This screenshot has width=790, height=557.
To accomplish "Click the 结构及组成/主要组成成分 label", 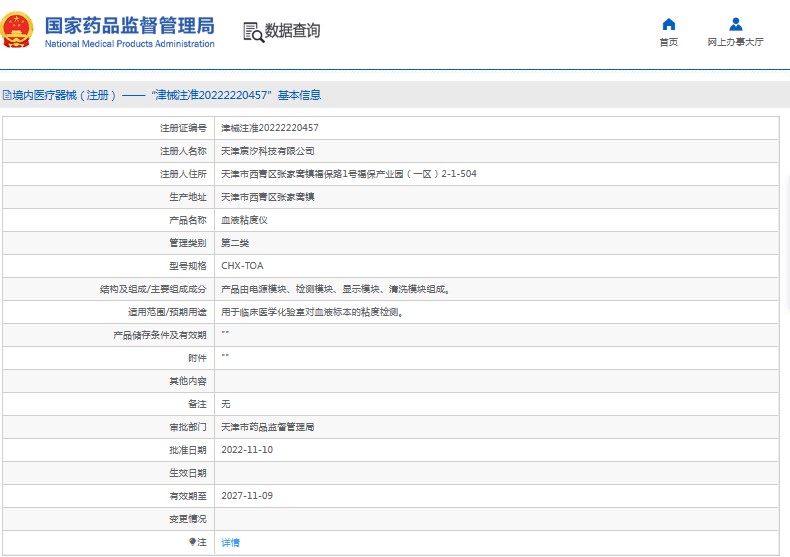I will (153, 289).
